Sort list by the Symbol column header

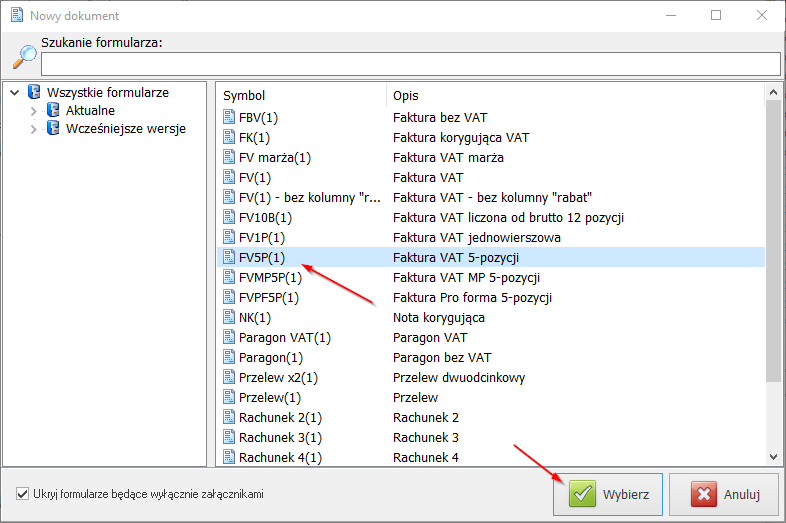300,95
